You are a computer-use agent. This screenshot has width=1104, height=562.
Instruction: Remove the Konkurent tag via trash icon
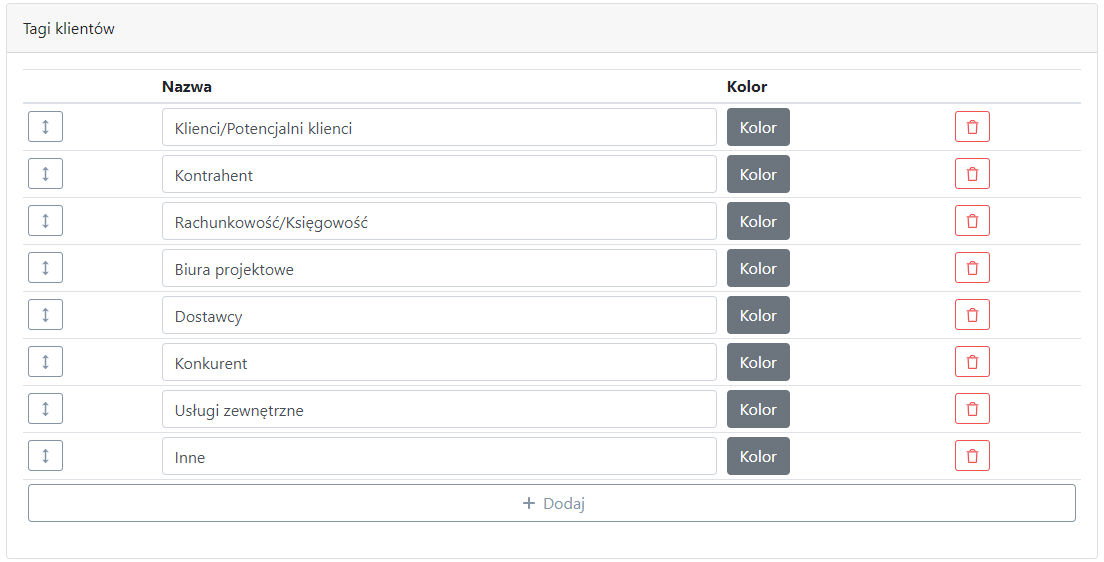click(x=972, y=362)
